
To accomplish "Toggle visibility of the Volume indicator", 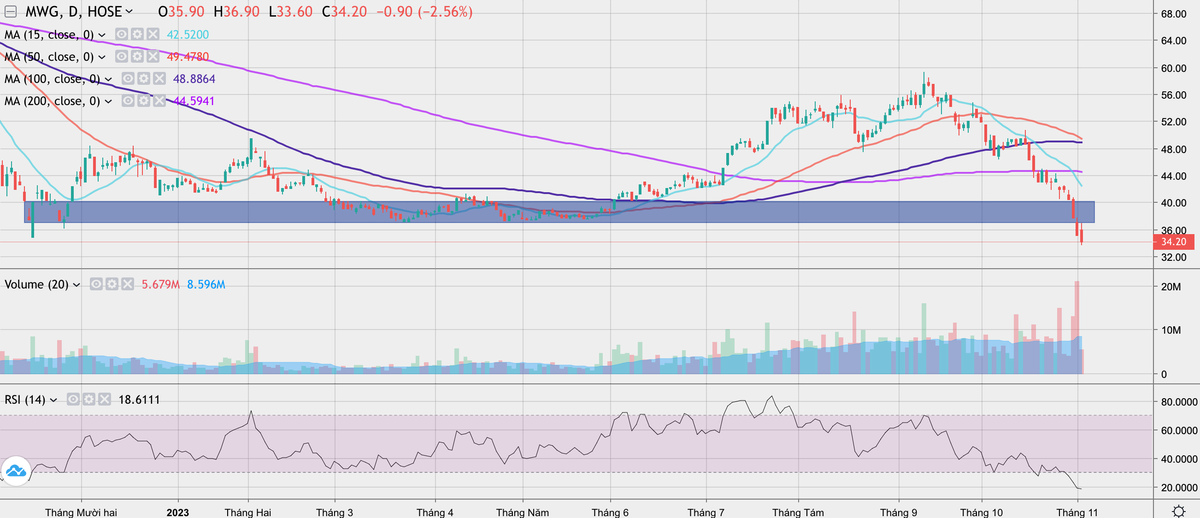I will [x=97, y=285].
